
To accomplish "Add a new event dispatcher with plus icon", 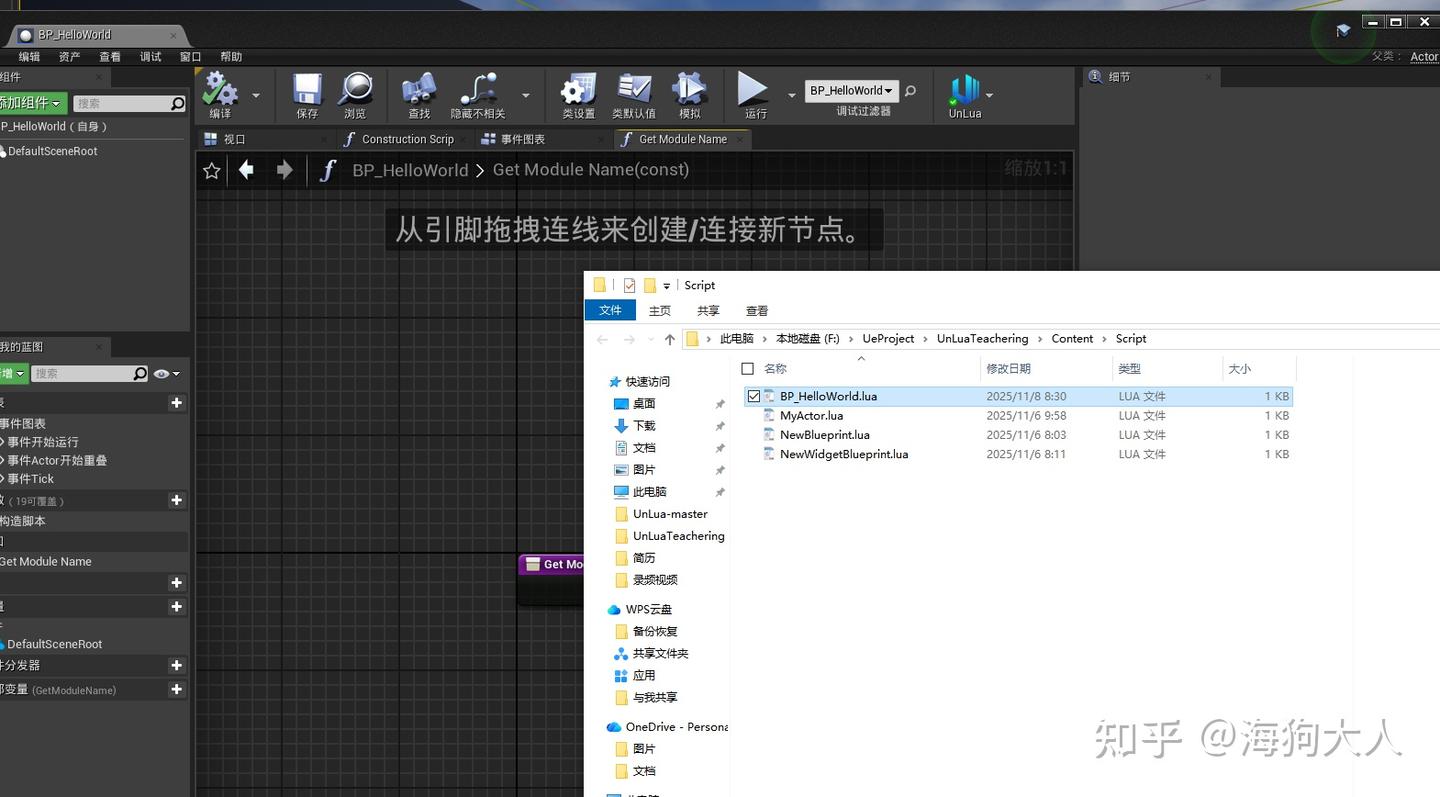I will [177, 665].
